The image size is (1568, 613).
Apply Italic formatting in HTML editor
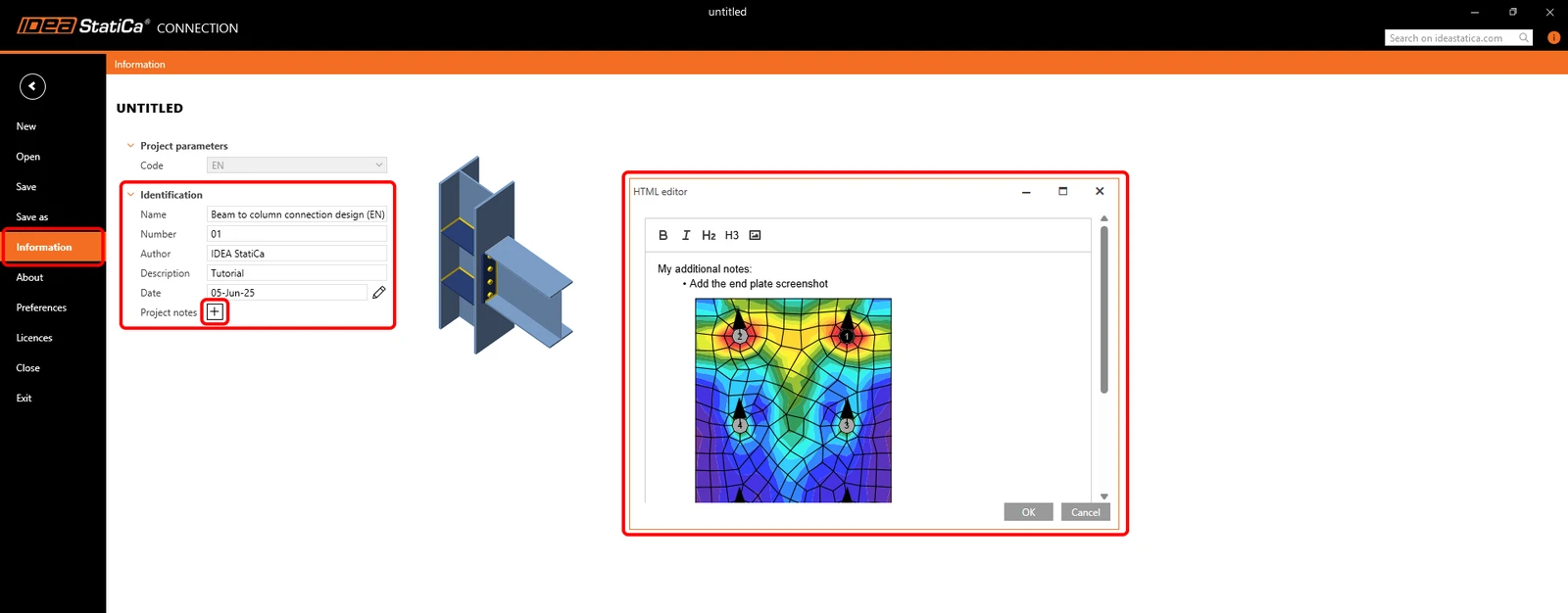click(686, 235)
